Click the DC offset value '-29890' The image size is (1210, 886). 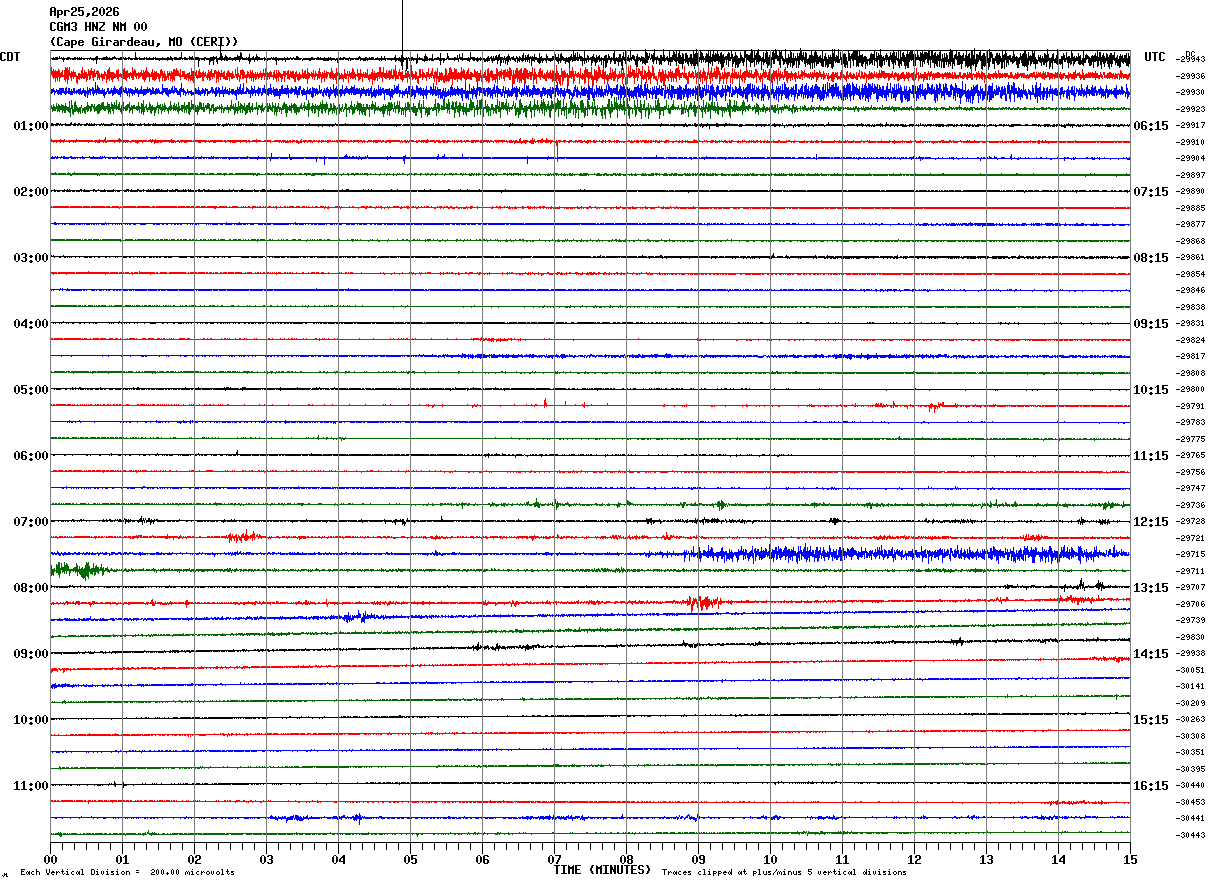[1191, 192]
